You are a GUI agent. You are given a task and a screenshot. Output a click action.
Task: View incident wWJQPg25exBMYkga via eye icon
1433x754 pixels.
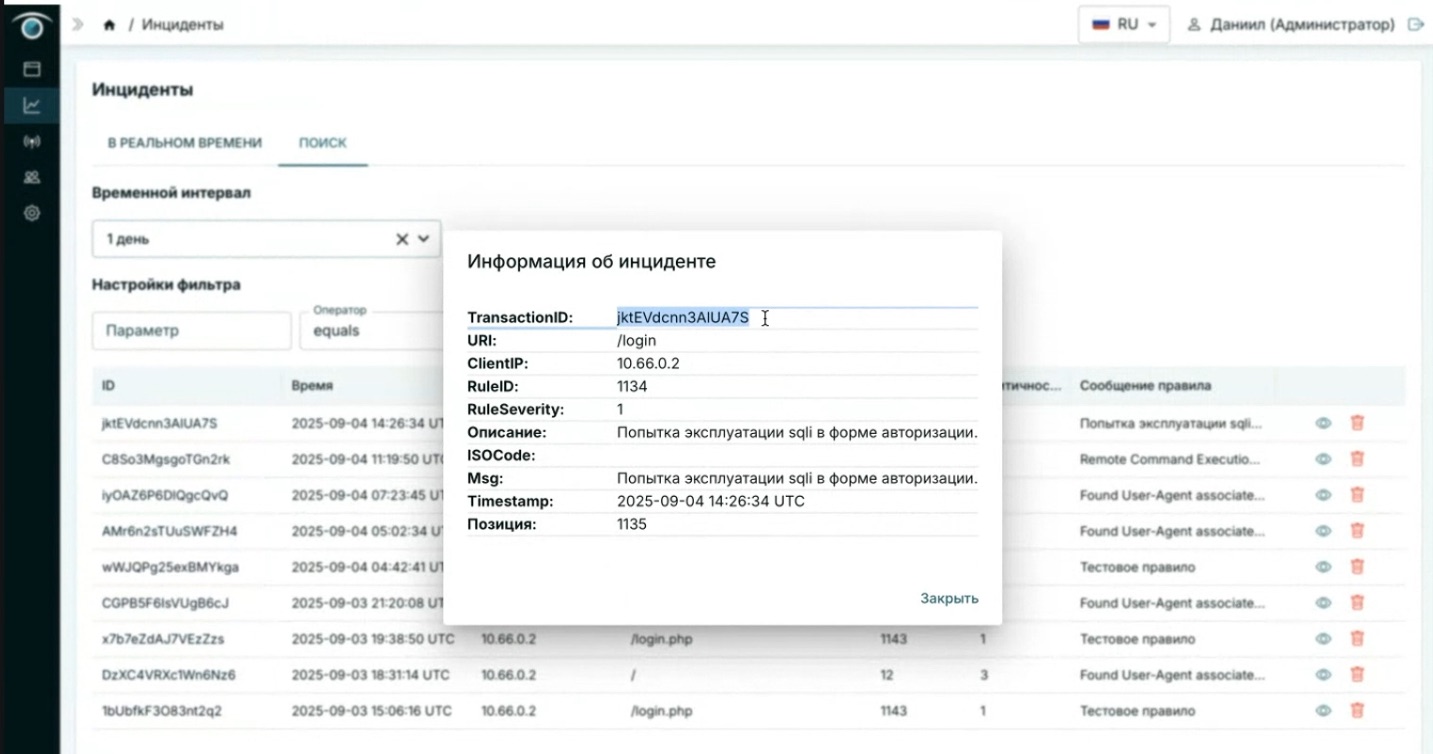coord(1323,567)
